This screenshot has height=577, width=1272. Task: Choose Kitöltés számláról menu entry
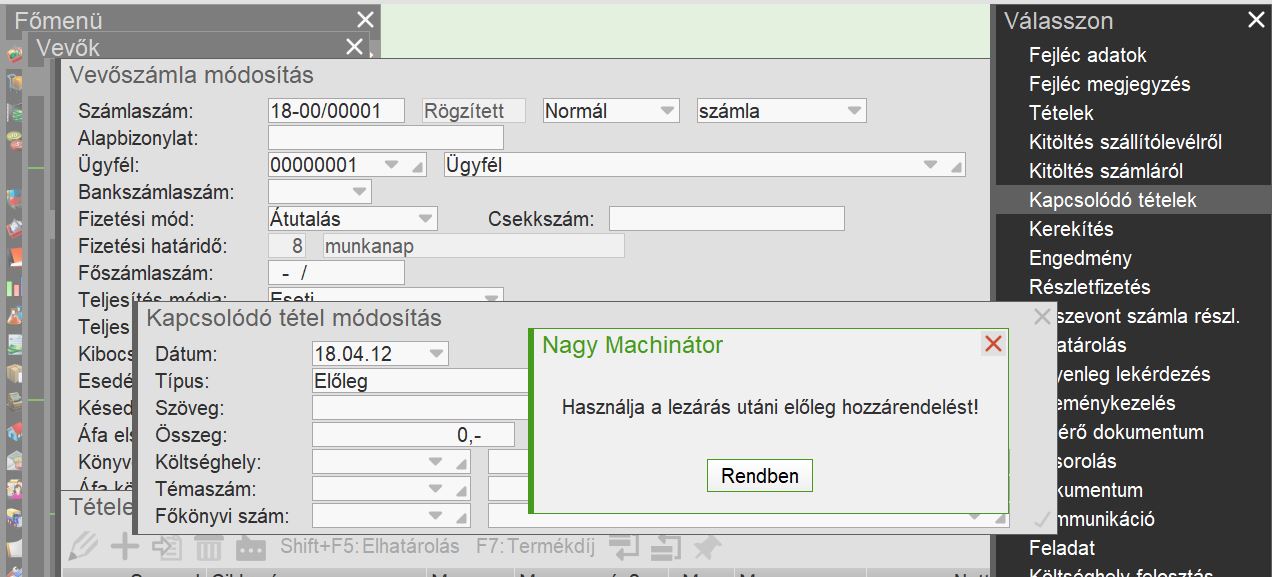[x=1106, y=171]
